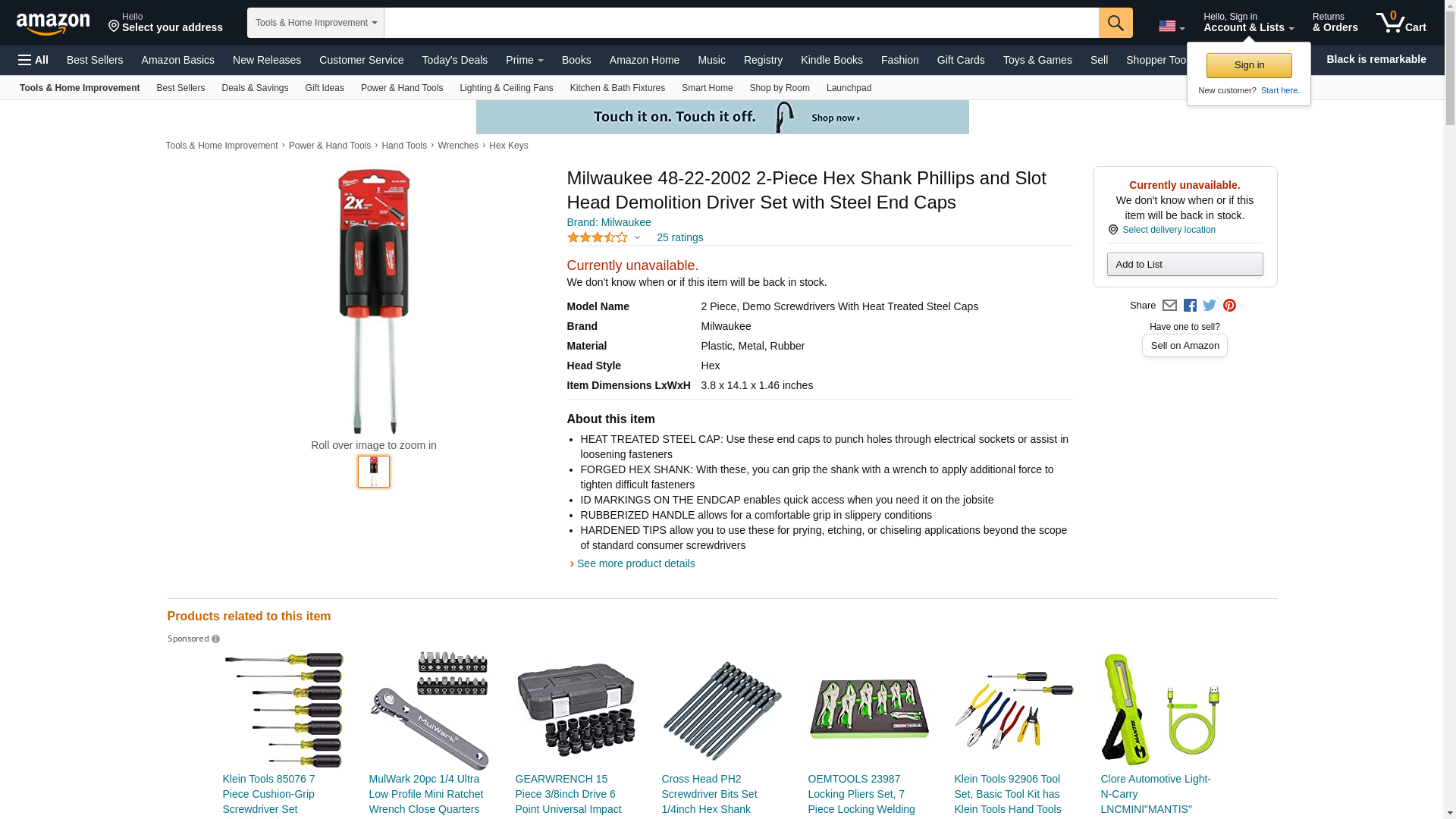Expand Tools & Home Improvement search category

click(315, 23)
